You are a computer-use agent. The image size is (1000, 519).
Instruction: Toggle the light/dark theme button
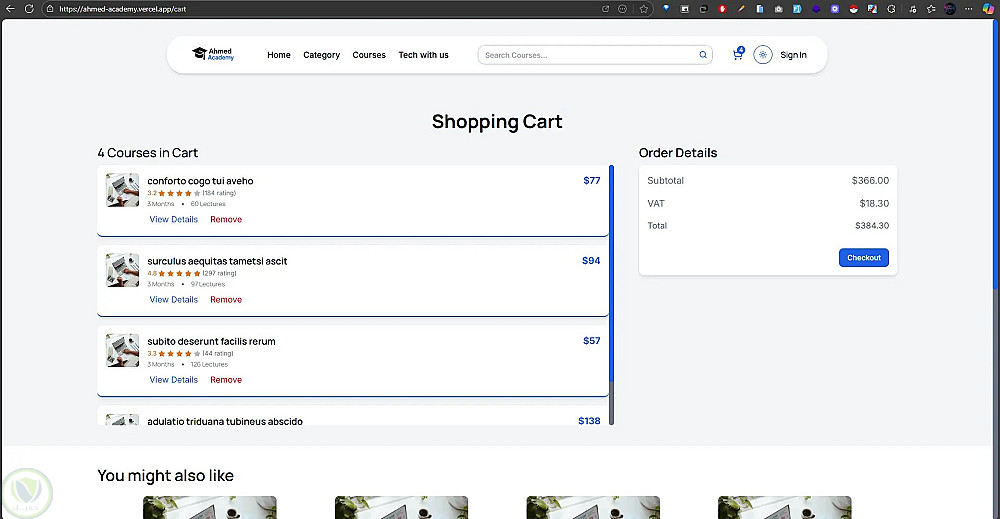(763, 55)
